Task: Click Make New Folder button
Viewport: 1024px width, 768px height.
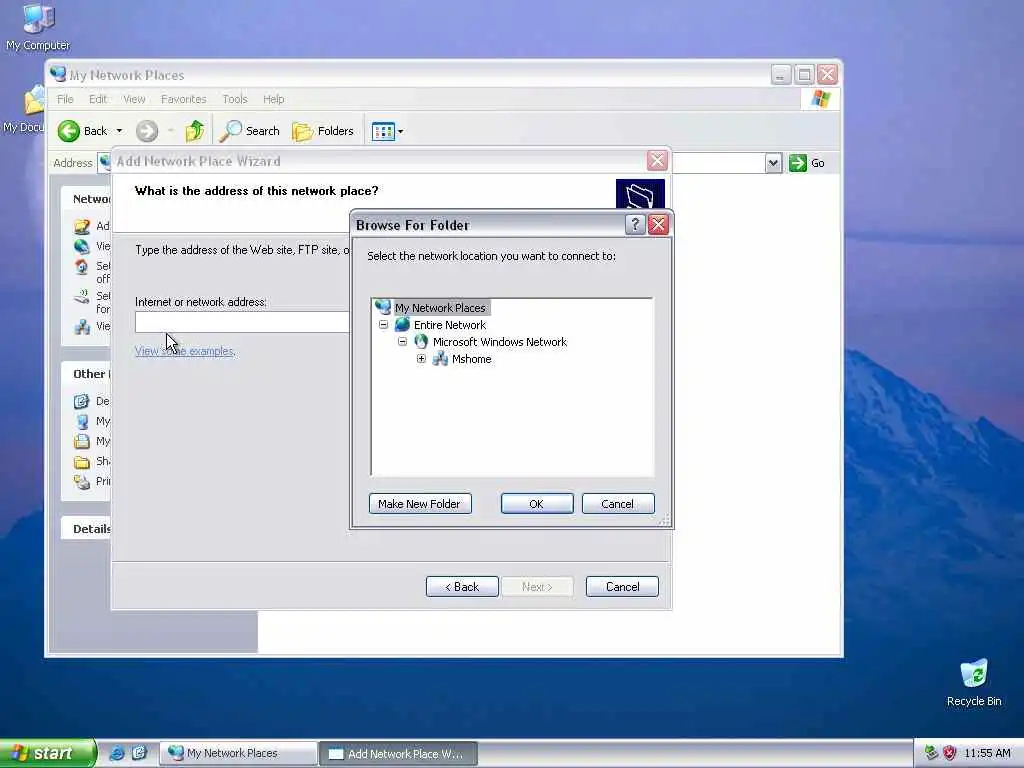Action: click(420, 504)
